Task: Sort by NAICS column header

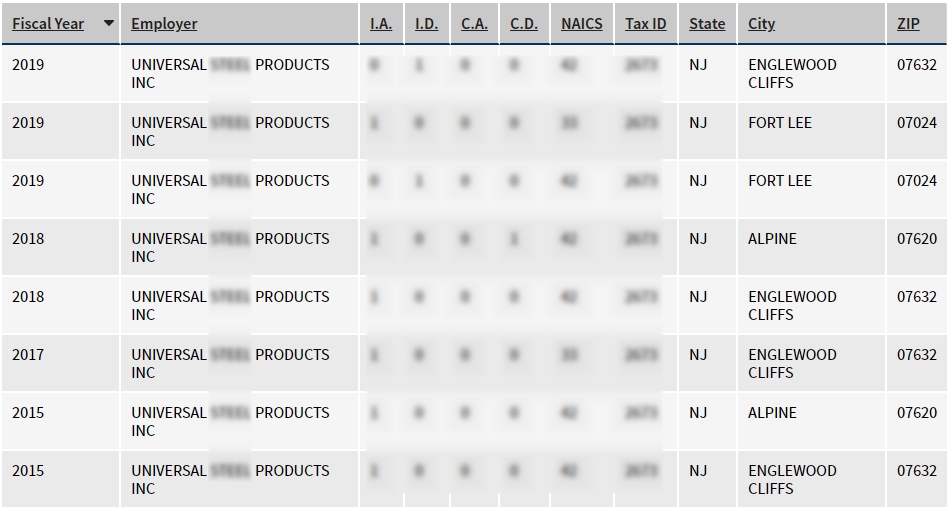Action: tap(582, 23)
